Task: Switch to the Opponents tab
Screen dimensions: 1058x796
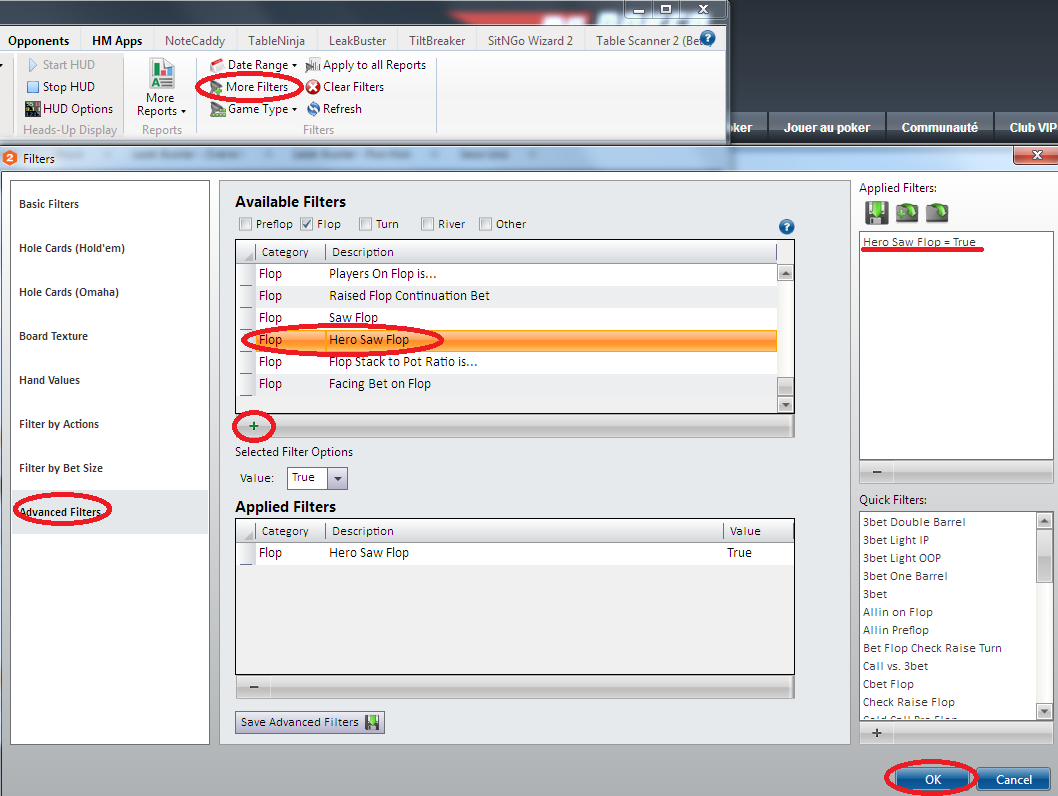Action: tap(38, 40)
